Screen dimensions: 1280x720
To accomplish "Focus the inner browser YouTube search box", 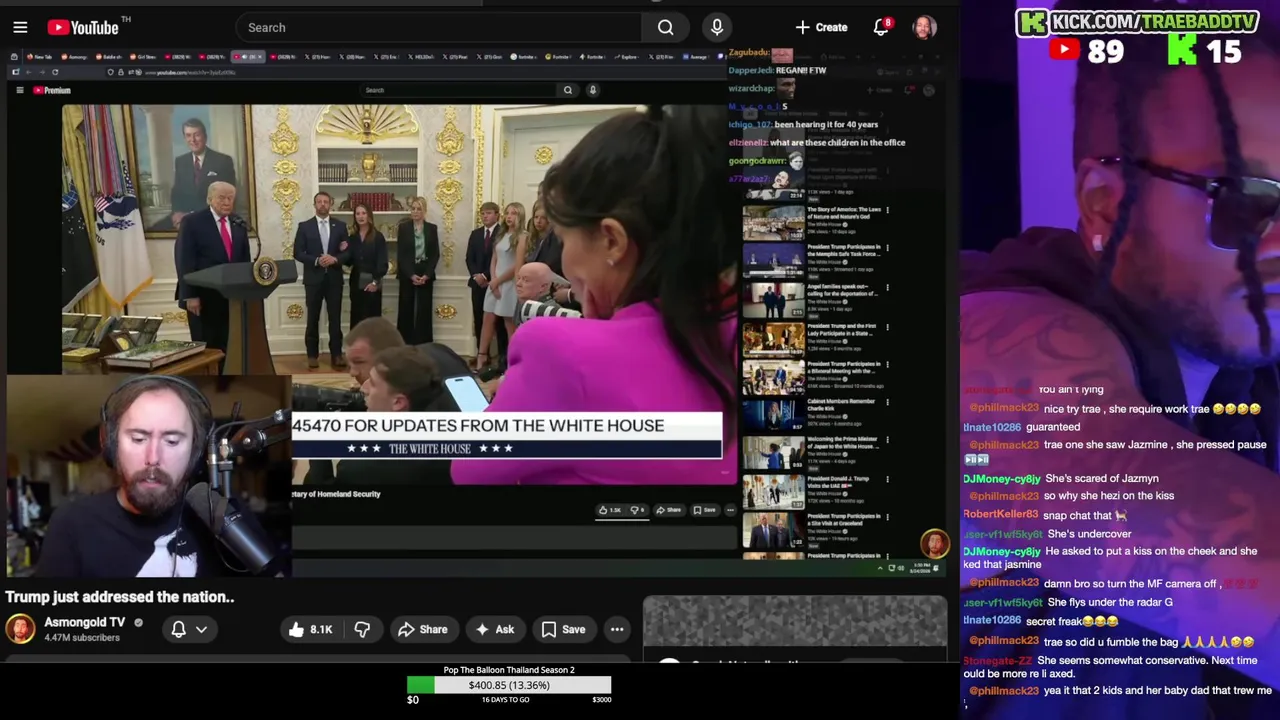I will click(x=458, y=90).
